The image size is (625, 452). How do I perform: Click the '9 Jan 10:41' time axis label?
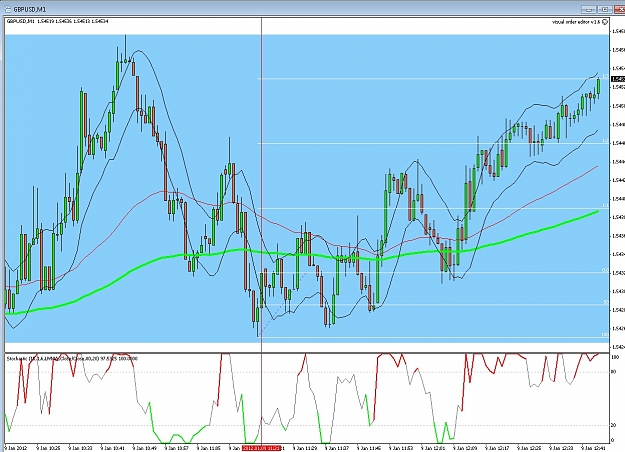(112, 448)
